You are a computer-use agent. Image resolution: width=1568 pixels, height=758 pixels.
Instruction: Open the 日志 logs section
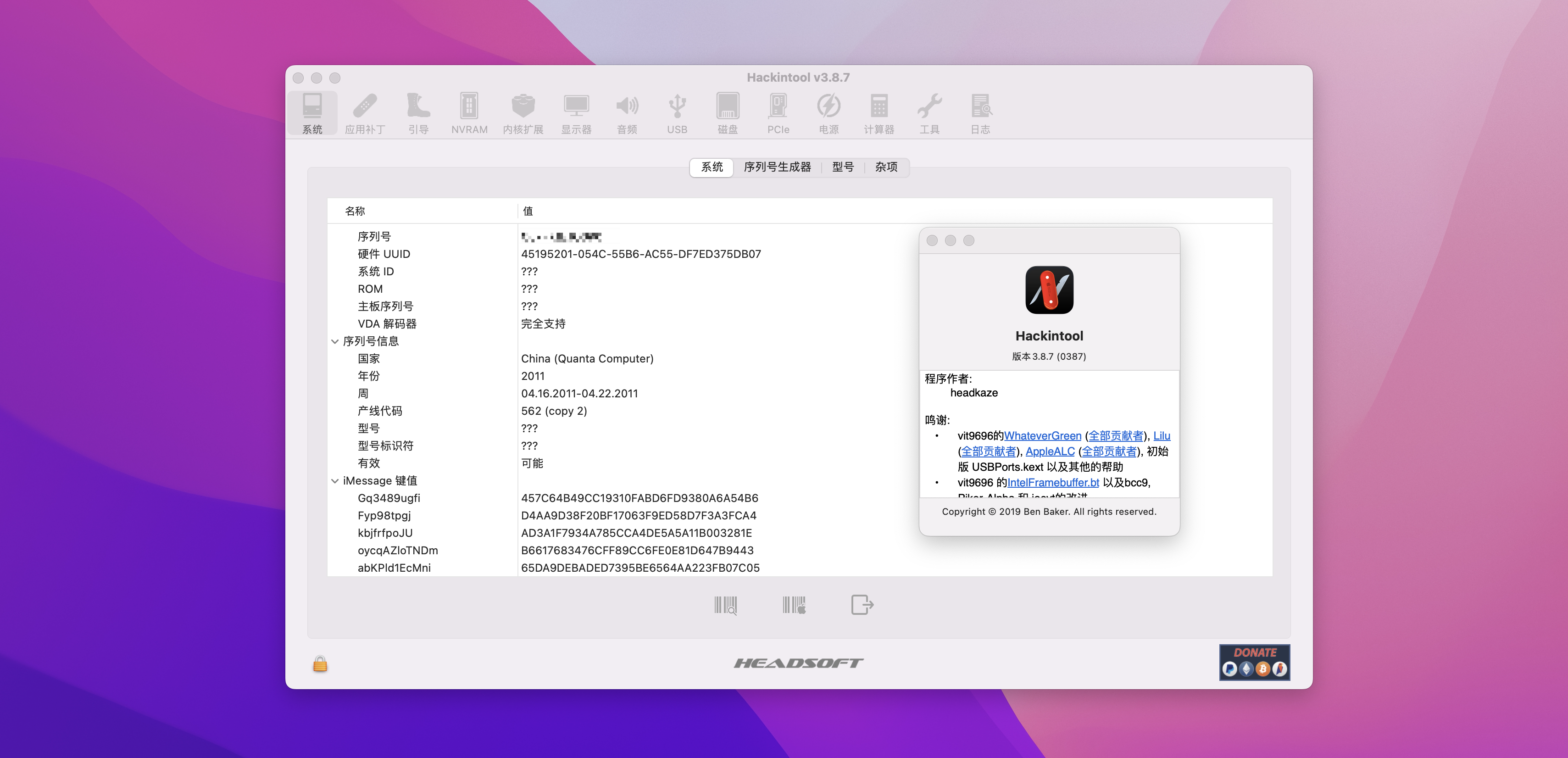coord(980,113)
